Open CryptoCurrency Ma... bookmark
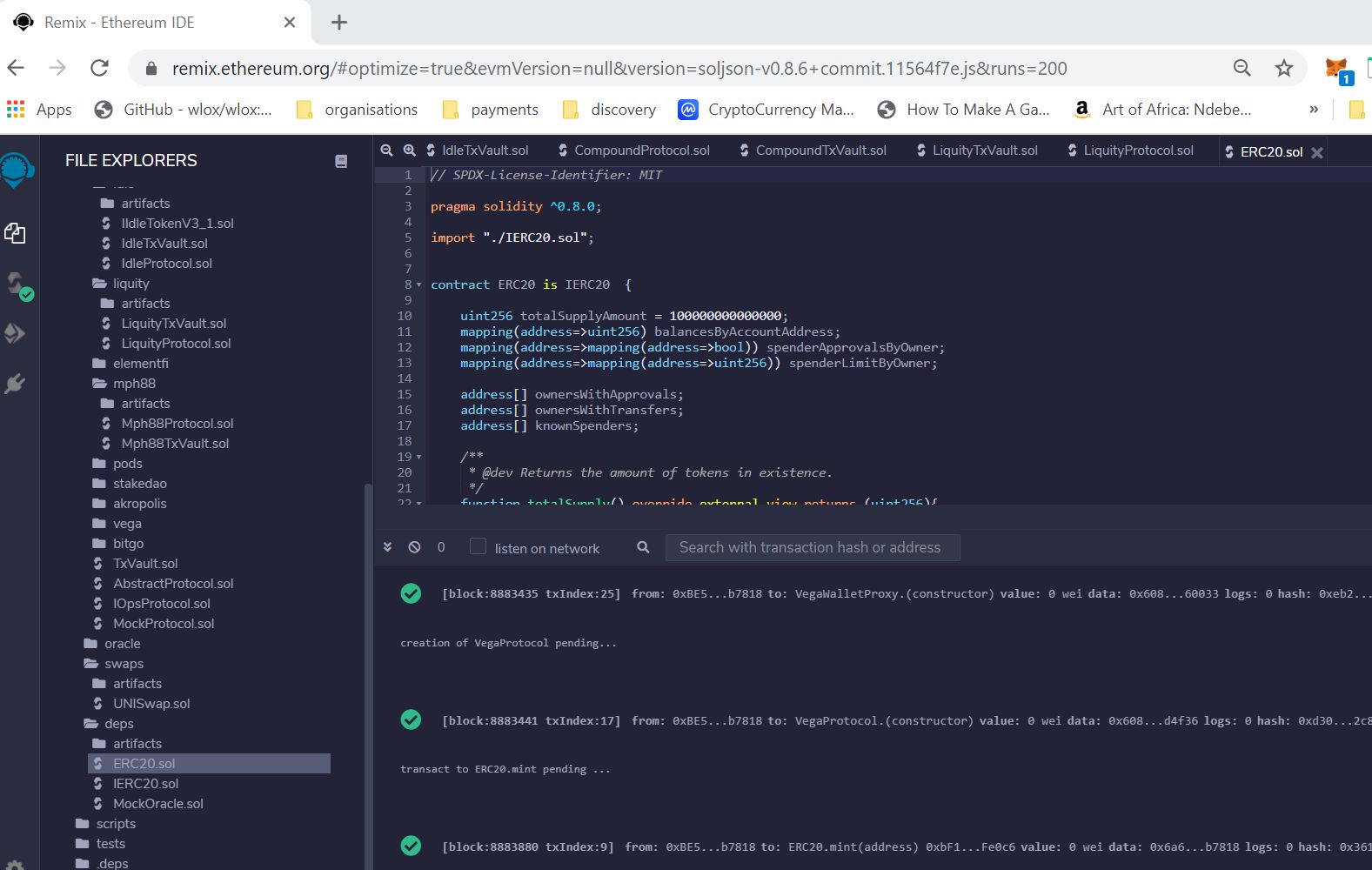1372x870 pixels. 766,110
